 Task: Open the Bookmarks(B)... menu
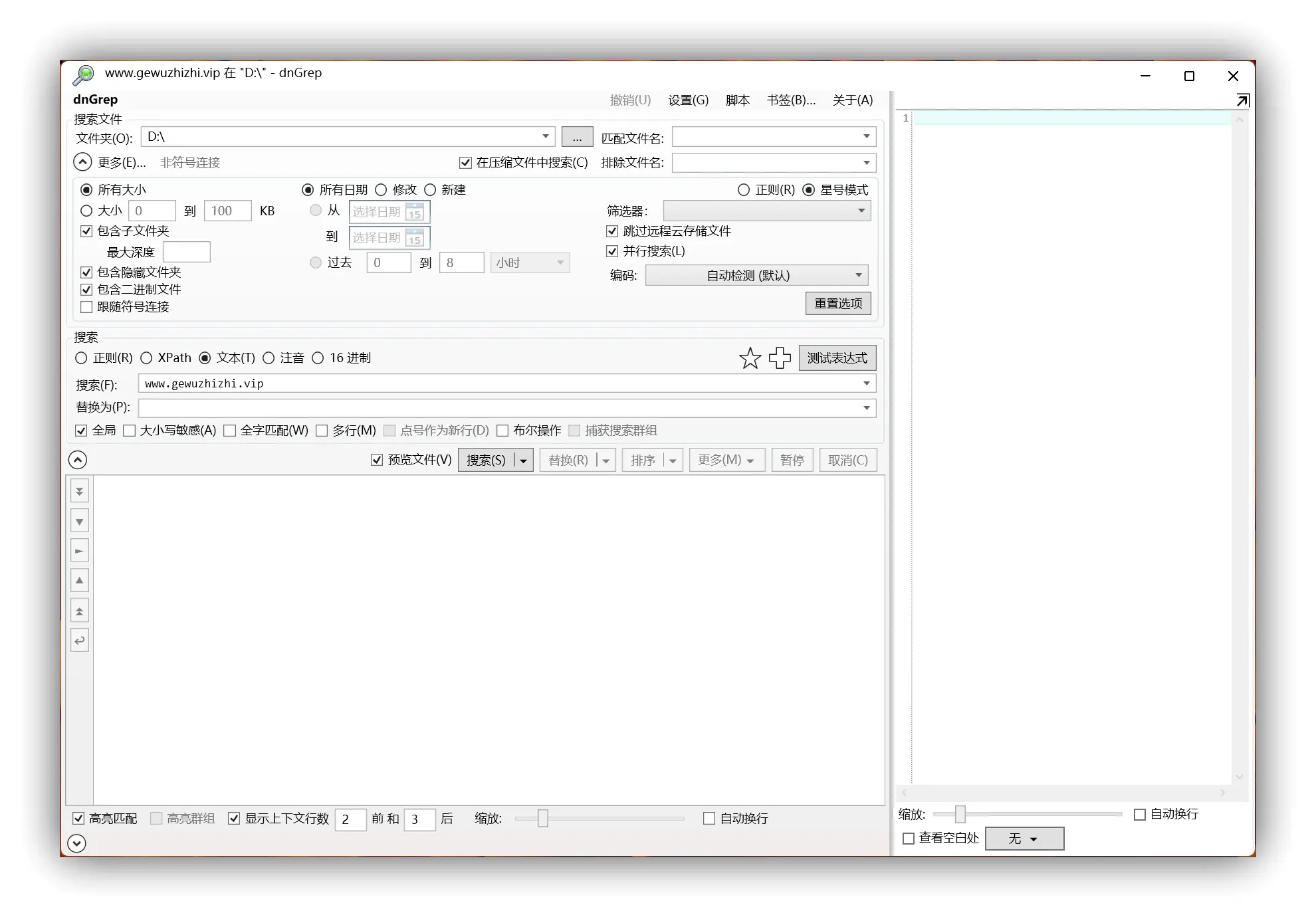[x=791, y=100]
